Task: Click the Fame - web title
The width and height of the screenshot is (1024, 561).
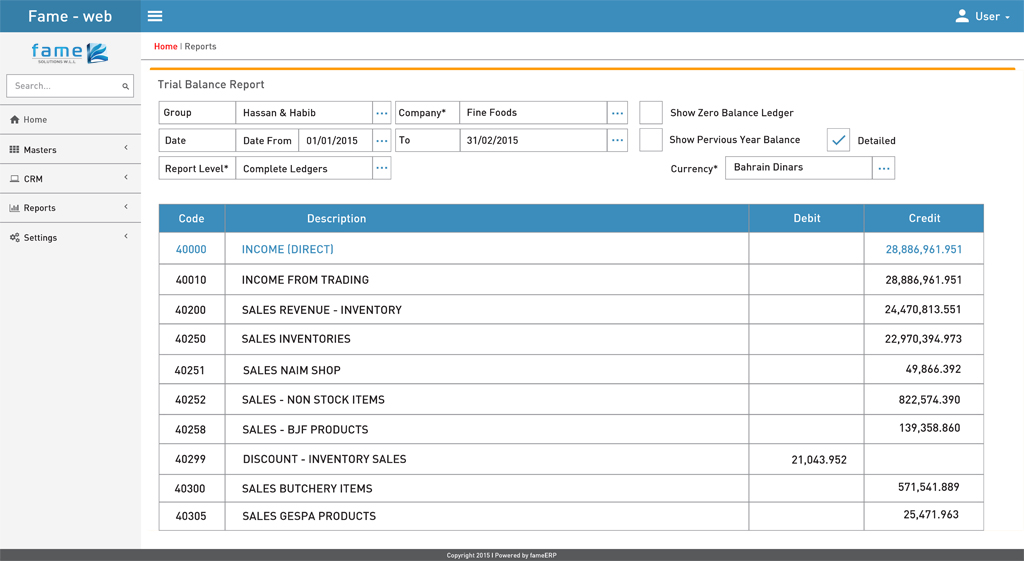Action: click(70, 16)
